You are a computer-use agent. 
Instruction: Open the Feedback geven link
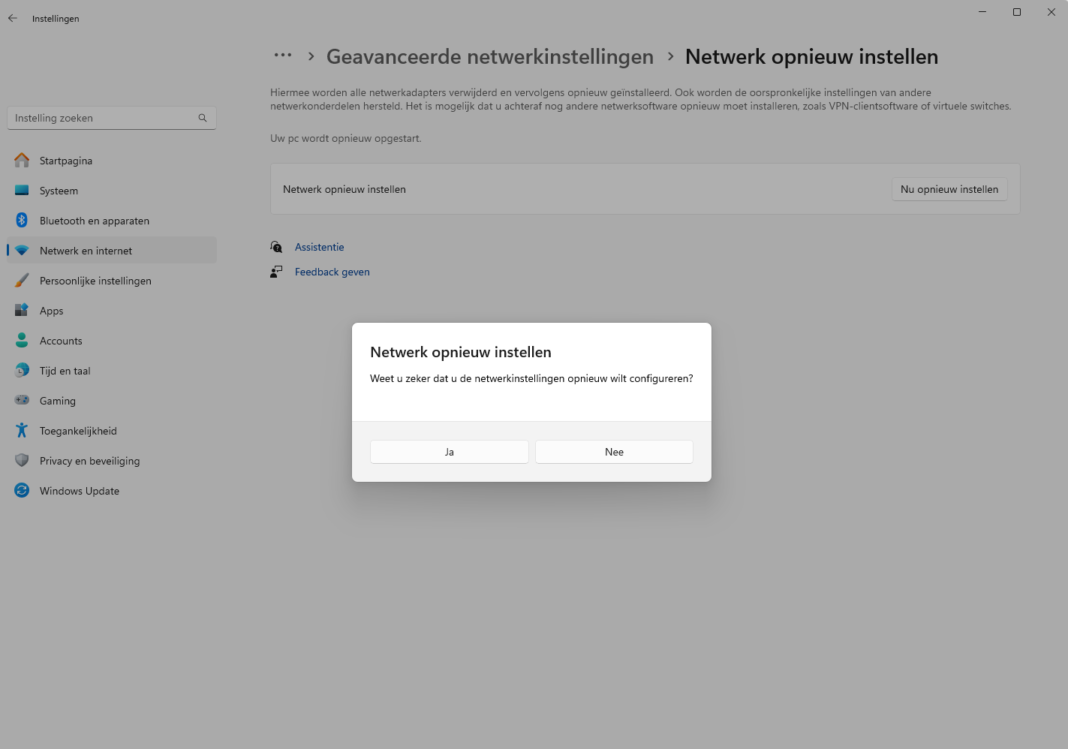331,271
